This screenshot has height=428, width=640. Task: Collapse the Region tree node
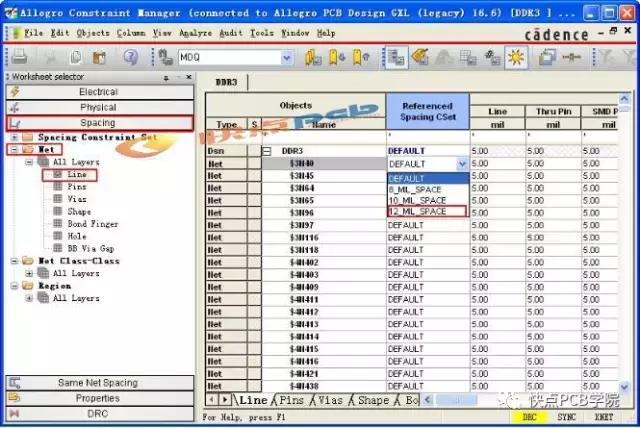coord(14,286)
